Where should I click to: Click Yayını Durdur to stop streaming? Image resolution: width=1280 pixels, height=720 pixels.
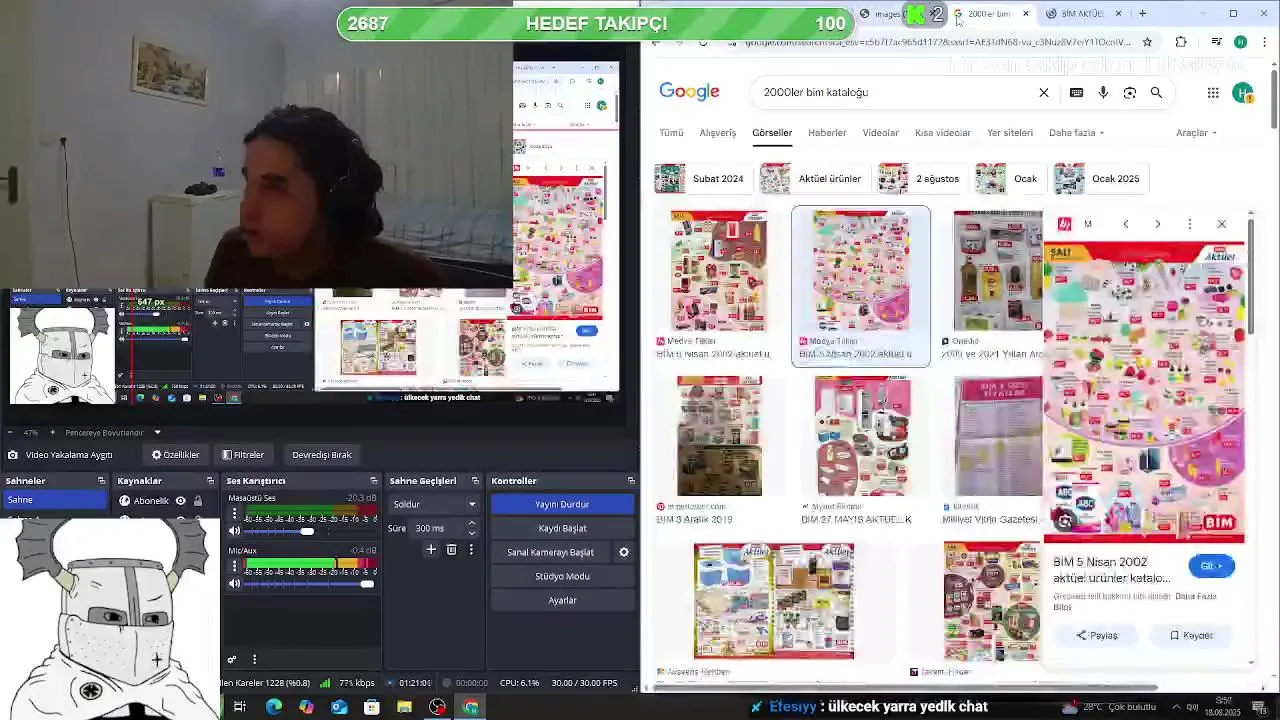tap(562, 504)
